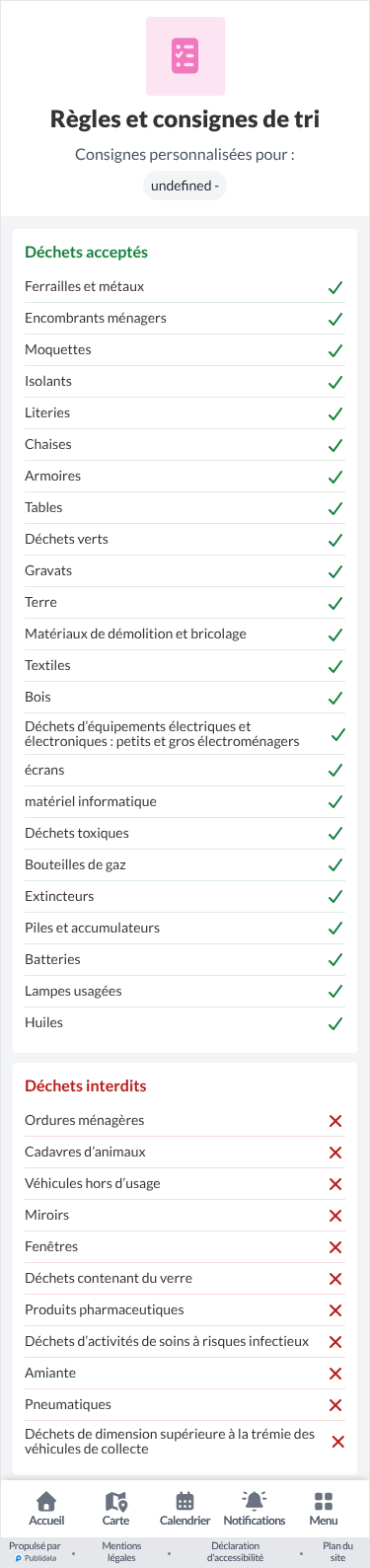Click green checkmark beside Huiles

tap(335, 1023)
